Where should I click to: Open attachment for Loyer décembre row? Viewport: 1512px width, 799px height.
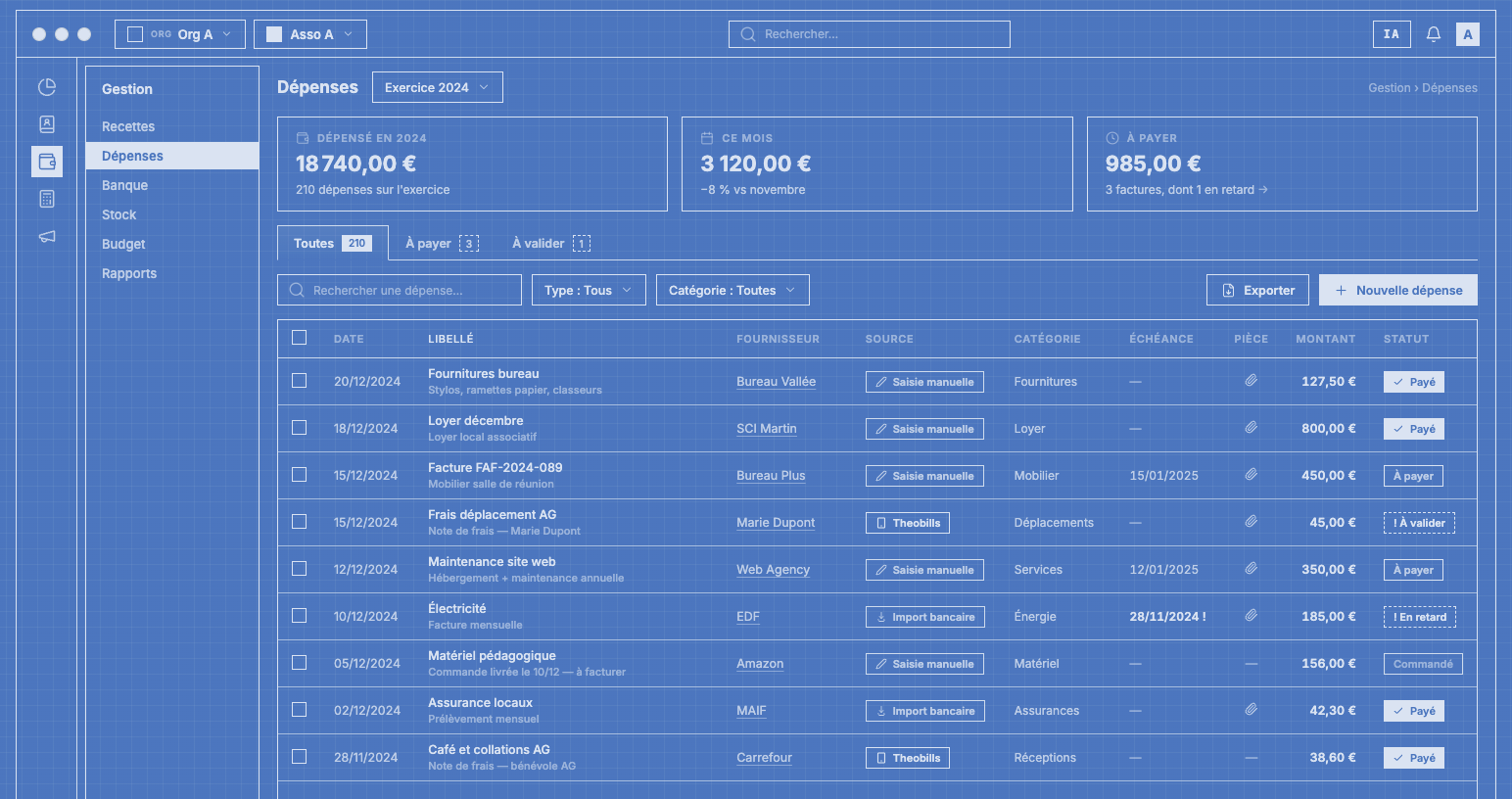pyautogui.click(x=1251, y=428)
